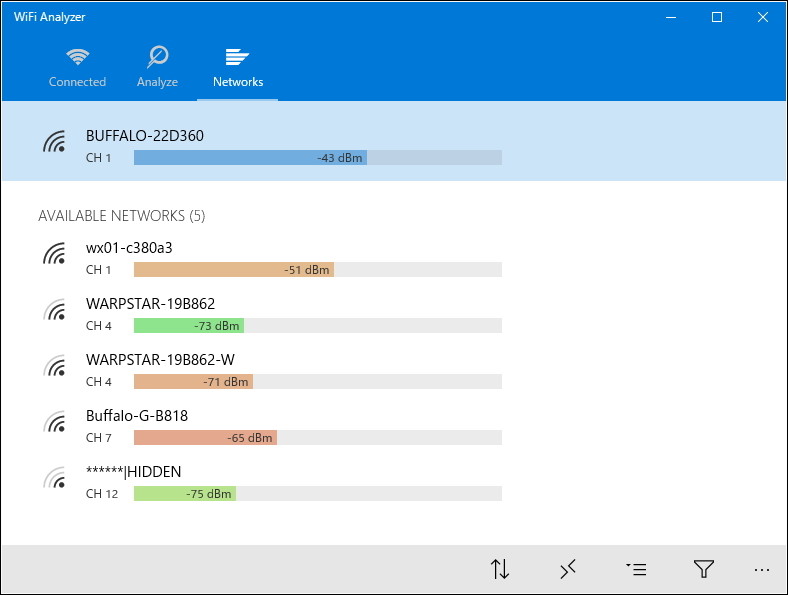Select the WARPSTAR-19B862-W network name
788x595 pixels.
click(x=160, y=360)
